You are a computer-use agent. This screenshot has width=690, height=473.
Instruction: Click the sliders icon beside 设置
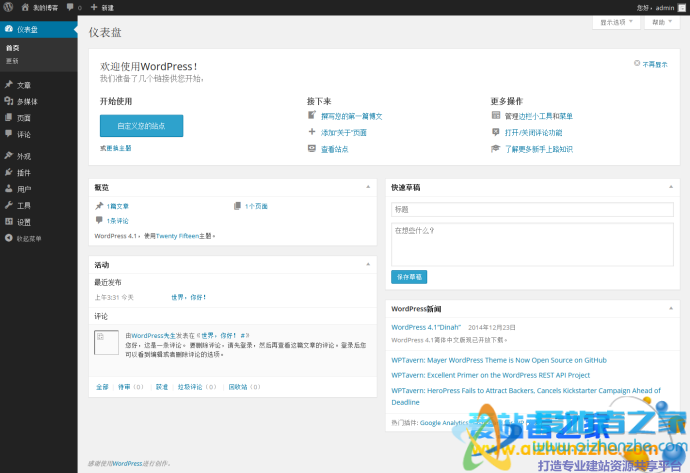click(x=8, y=221)
